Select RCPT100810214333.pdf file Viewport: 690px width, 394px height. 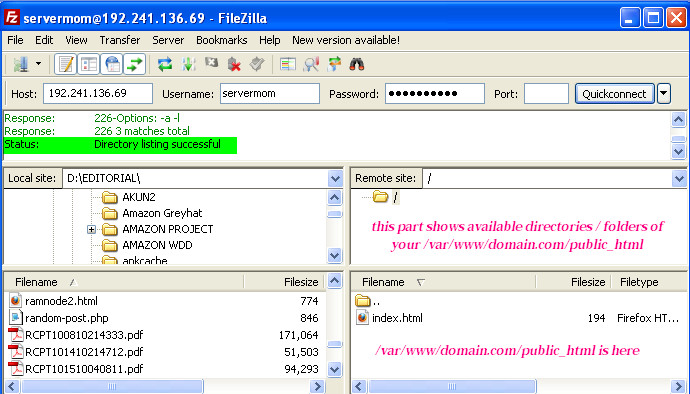click(84, 335)
